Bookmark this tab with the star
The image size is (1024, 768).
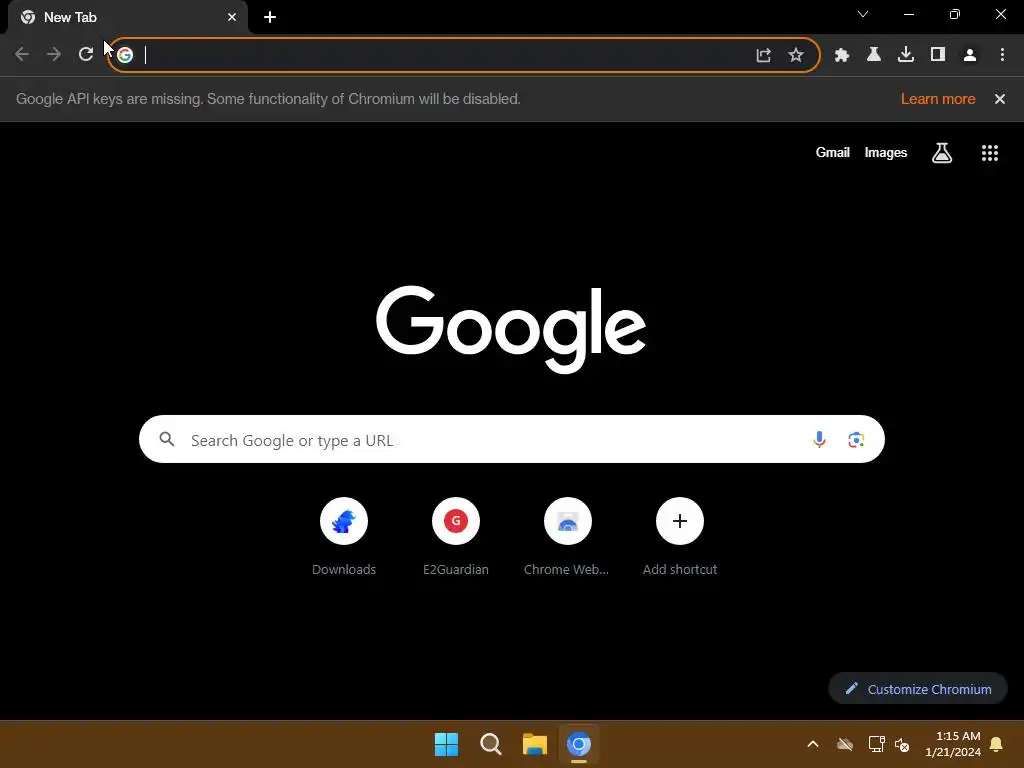click(795, 55)
